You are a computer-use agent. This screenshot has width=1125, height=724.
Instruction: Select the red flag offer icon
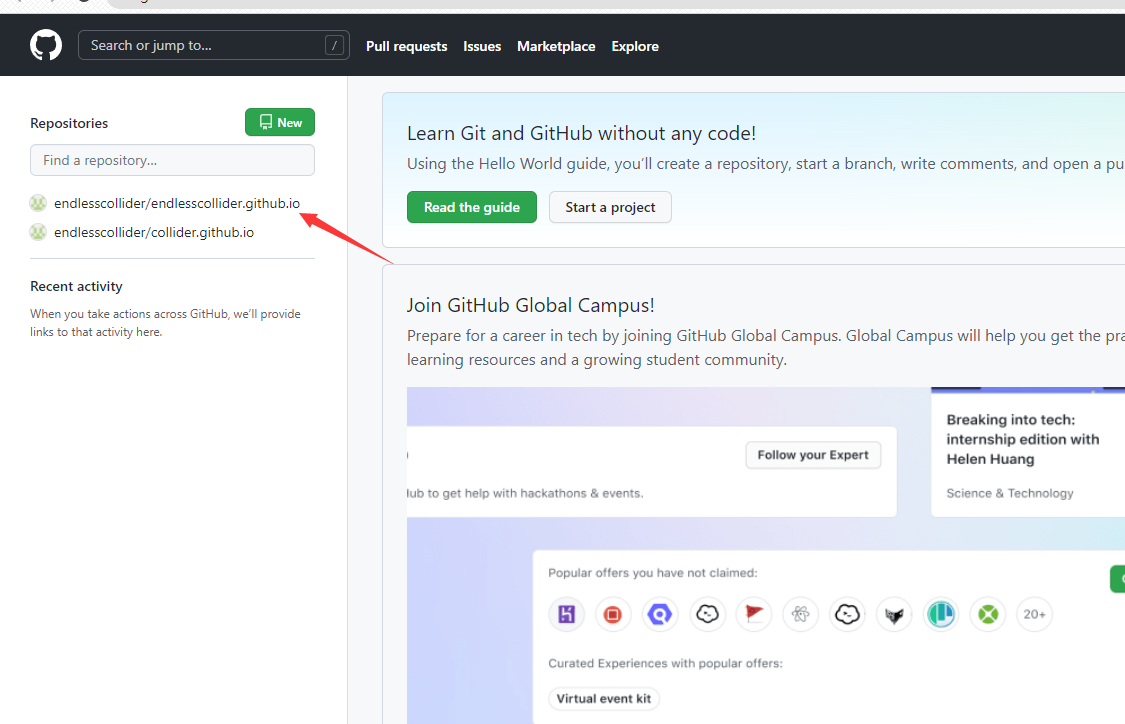(x=754, y=614)
